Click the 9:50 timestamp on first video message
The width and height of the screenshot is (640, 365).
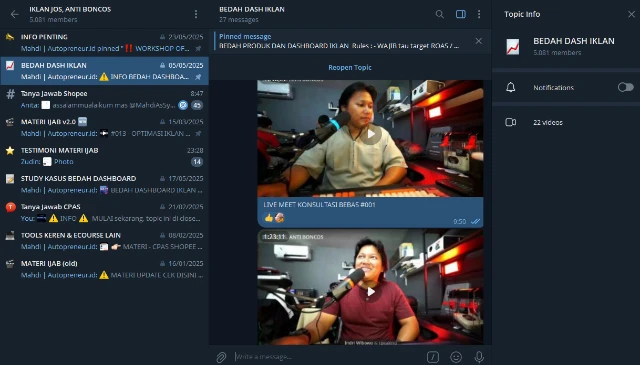[460, 221]
